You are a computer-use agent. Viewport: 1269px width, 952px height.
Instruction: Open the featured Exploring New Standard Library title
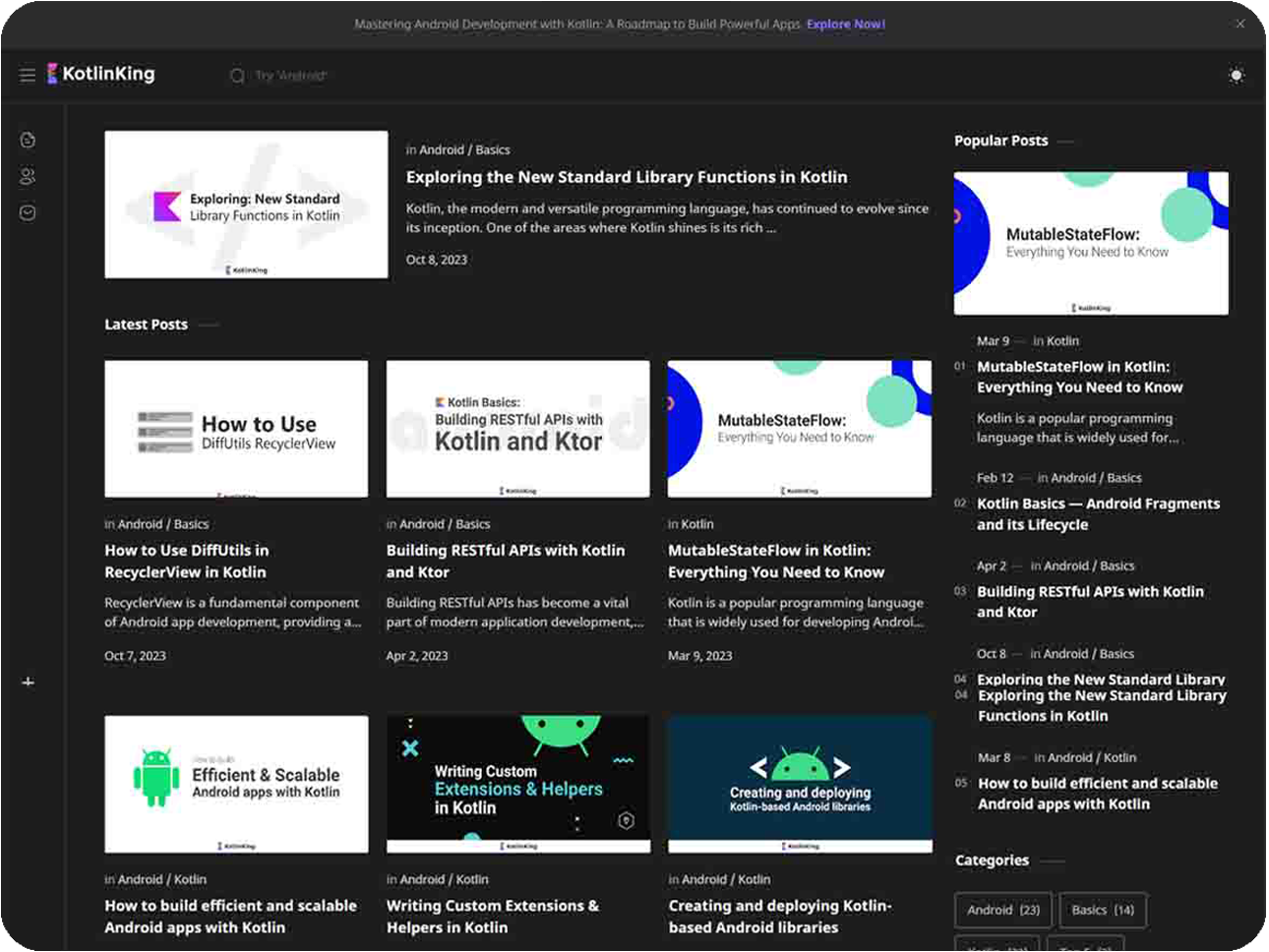tap(626, 177)
